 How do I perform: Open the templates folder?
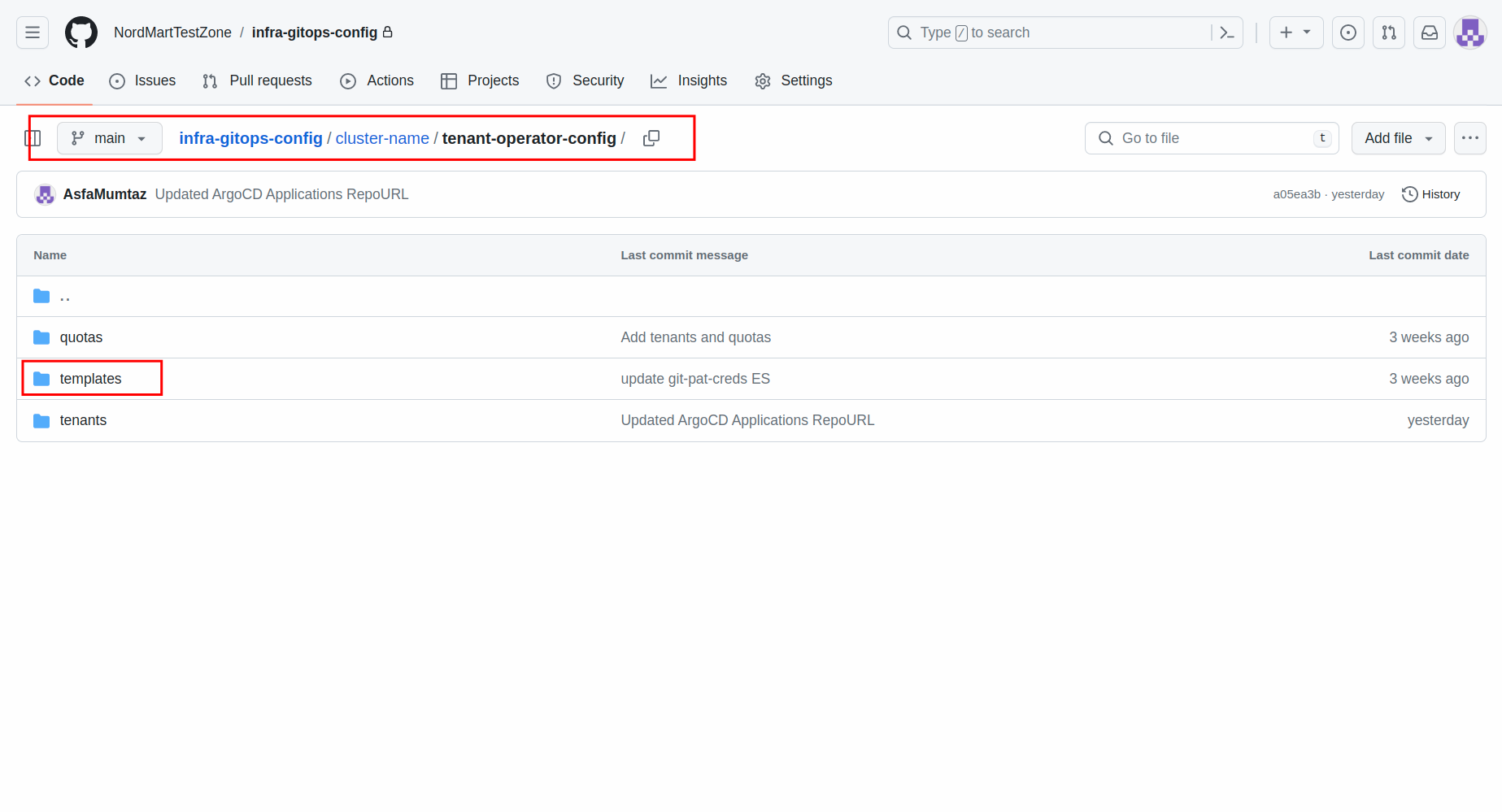point(90,379)
